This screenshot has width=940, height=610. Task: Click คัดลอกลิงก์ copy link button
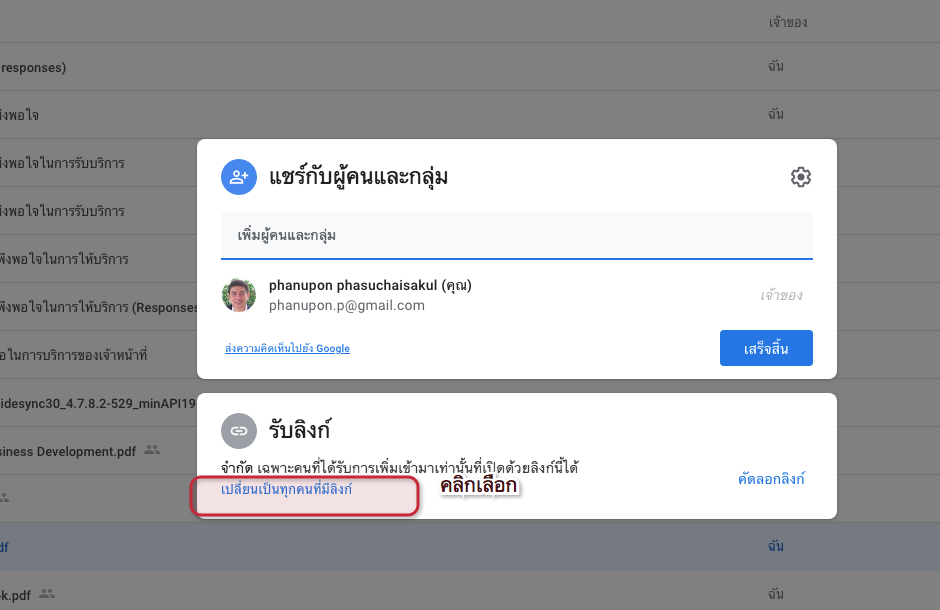771,479
